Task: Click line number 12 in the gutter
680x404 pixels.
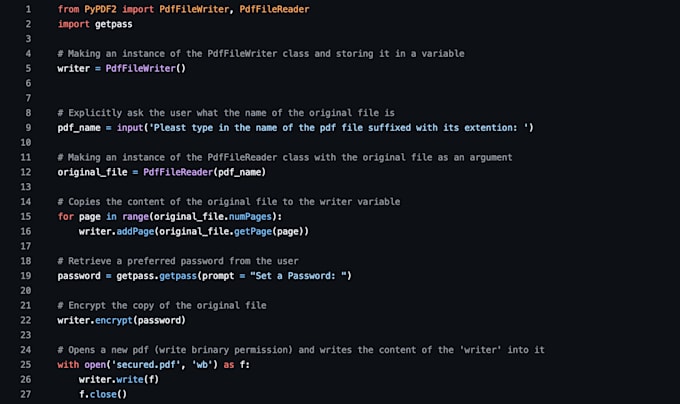Action: [26, 172]
